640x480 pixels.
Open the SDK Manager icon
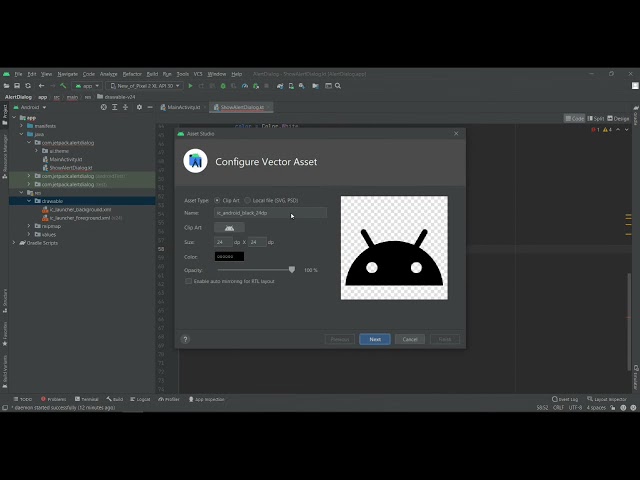coord(302,86)
